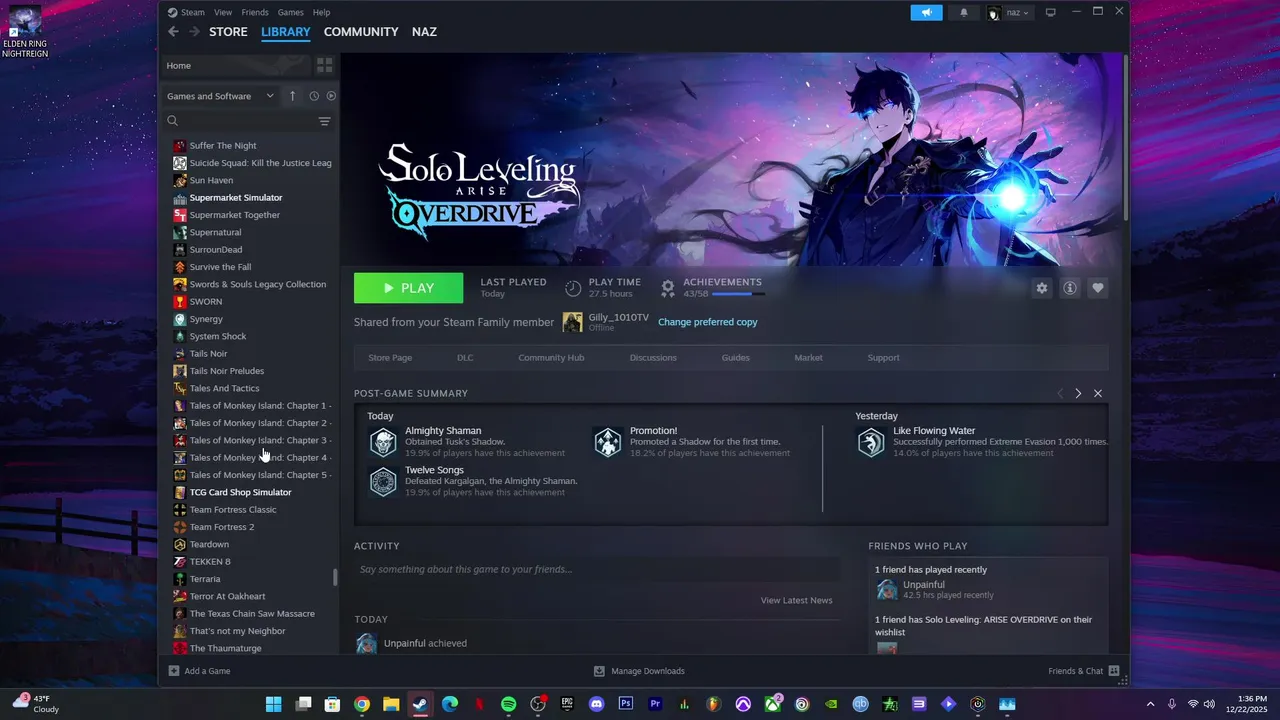Screen dimensions: 1280x720
Task: Add game to favorites with heart icon
Action: [x=1098, y=288]
